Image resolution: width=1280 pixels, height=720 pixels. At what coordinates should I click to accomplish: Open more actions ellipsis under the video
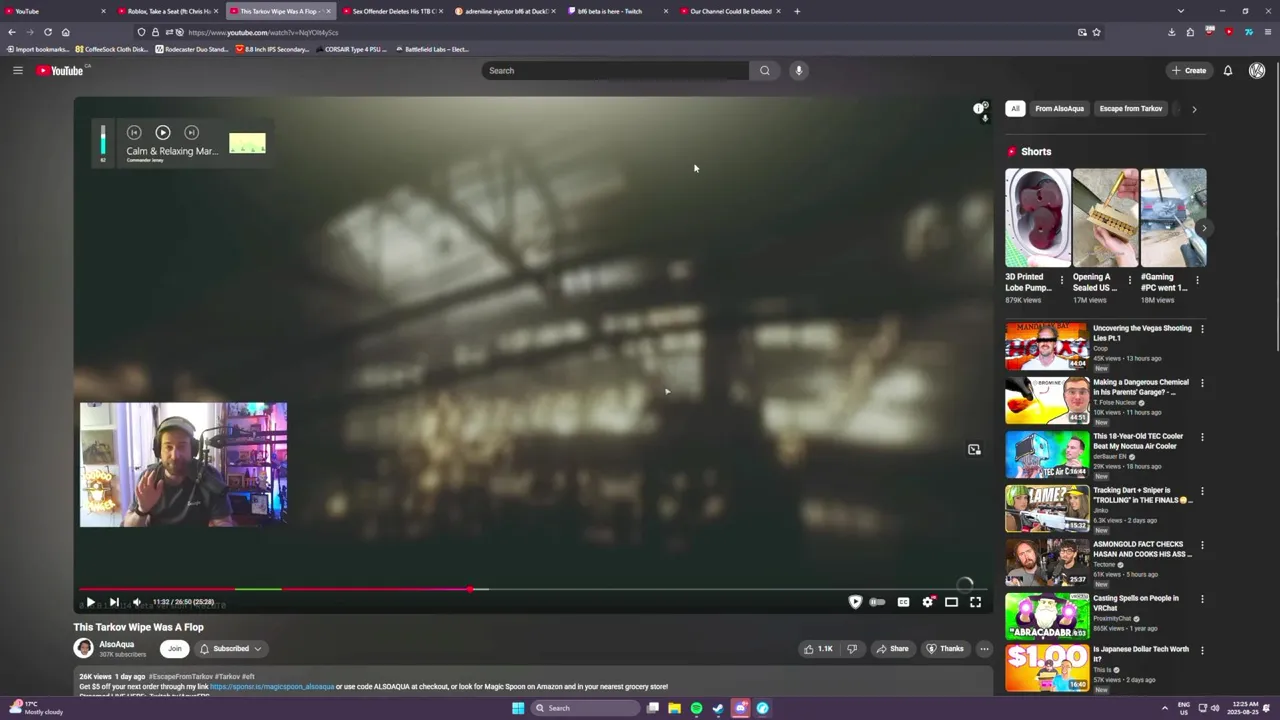click(984, 649)
